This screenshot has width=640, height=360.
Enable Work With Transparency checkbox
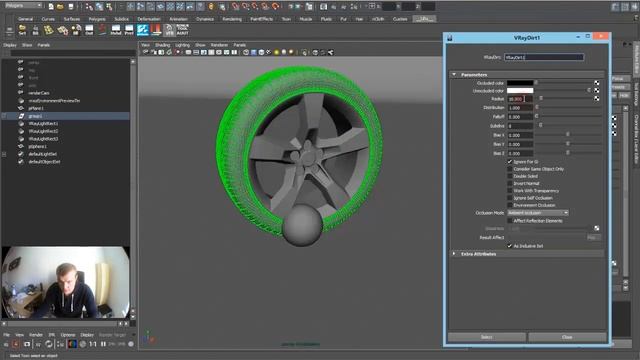510,191
